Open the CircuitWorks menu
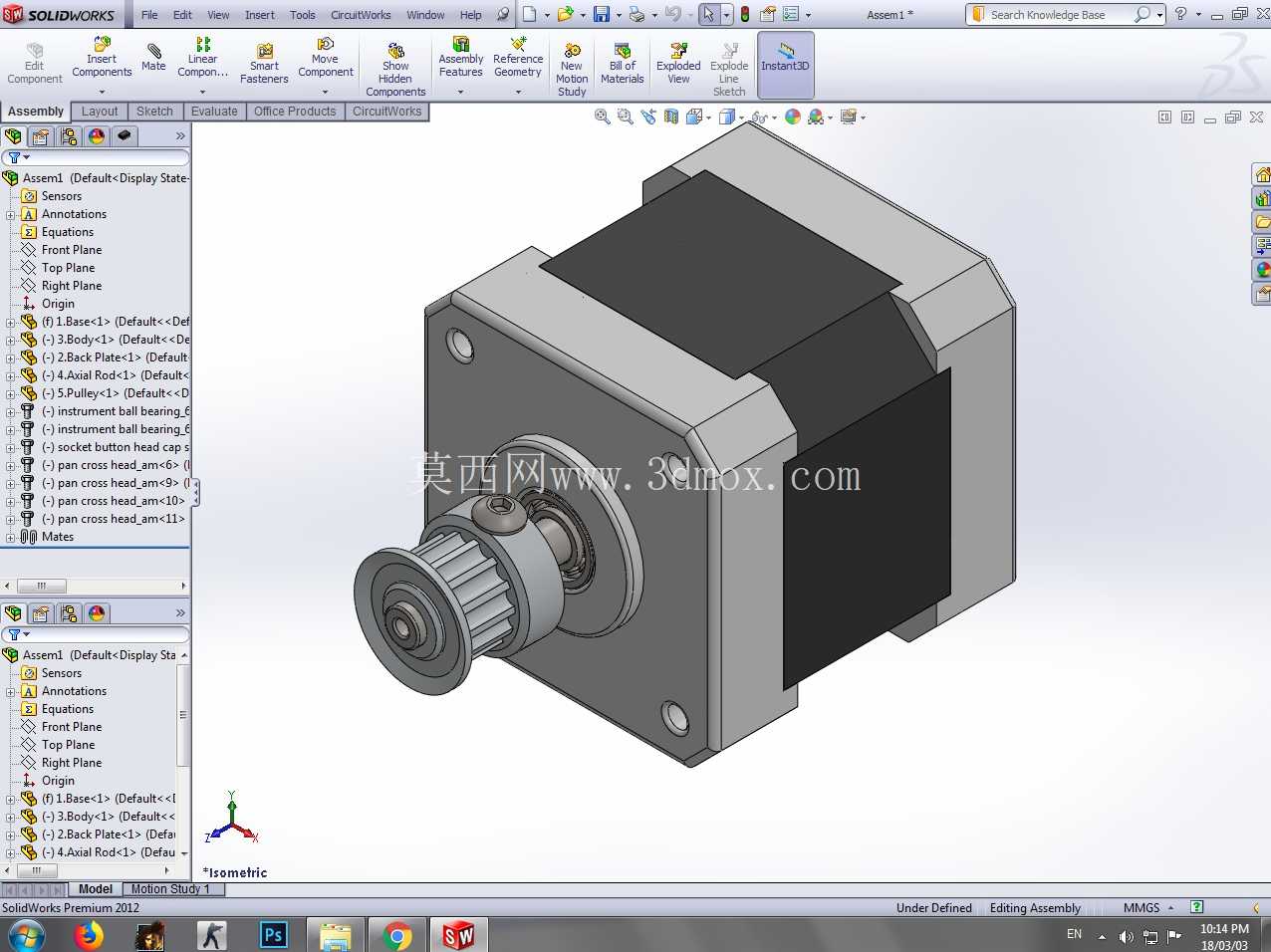Viewport: 1271px width, 952px height. (361, 15)
